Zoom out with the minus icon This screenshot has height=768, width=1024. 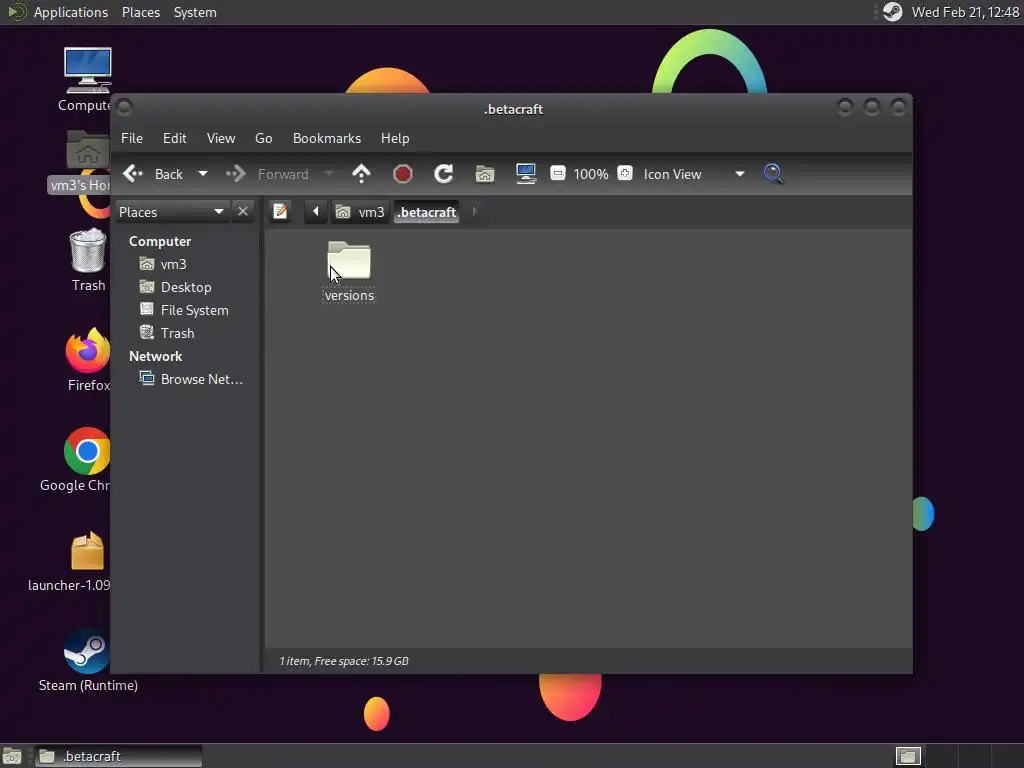coord(558,173)
